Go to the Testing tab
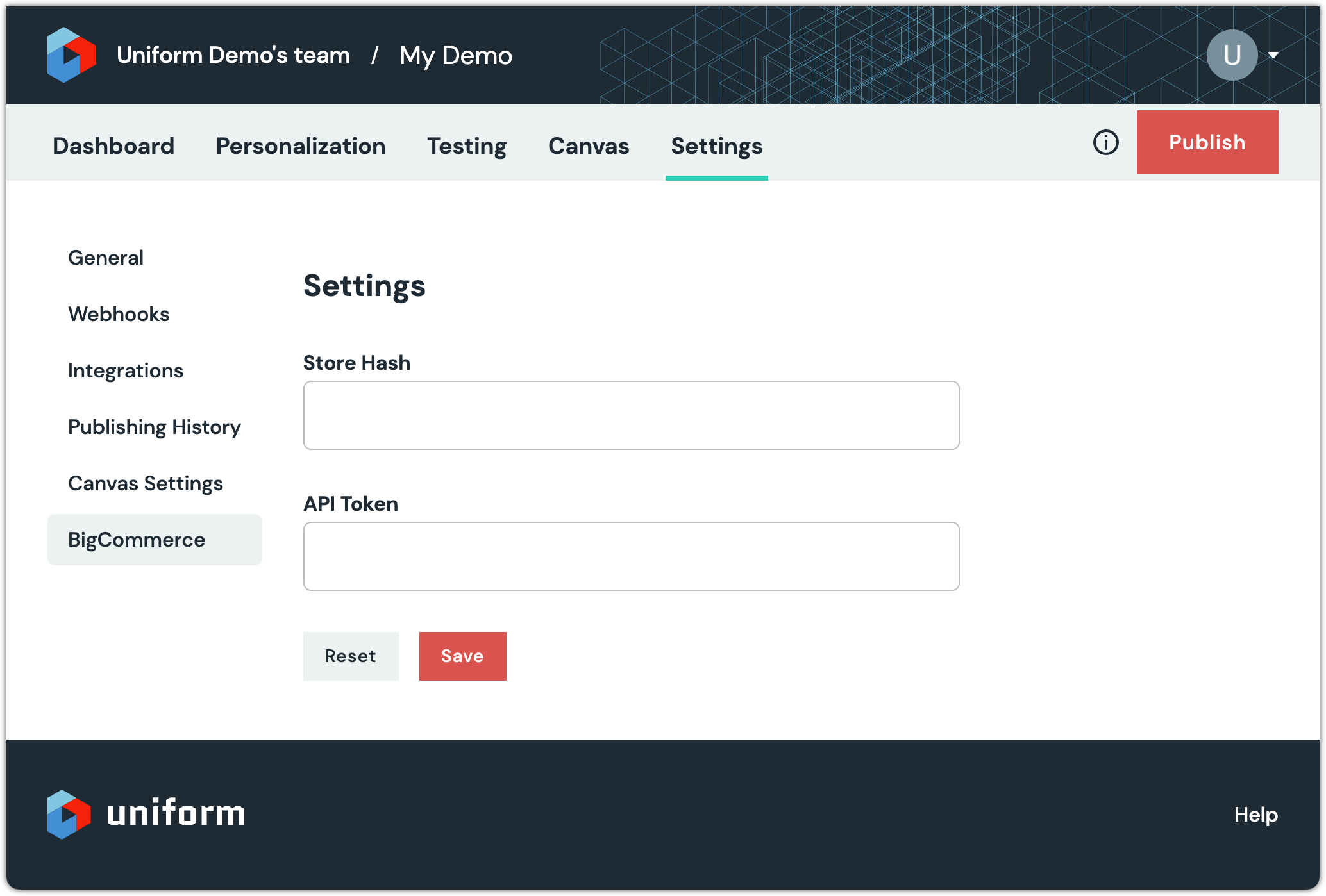 coord(467,146)
